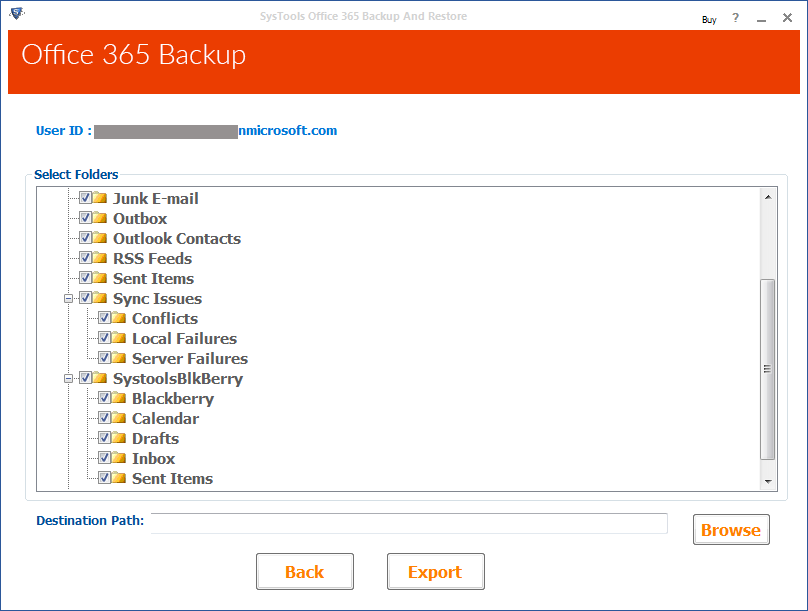Screen dimensions: 808x611
Task: Click the Server Failures folder icon
Action: pyautogui.click(x=119, y=358)
